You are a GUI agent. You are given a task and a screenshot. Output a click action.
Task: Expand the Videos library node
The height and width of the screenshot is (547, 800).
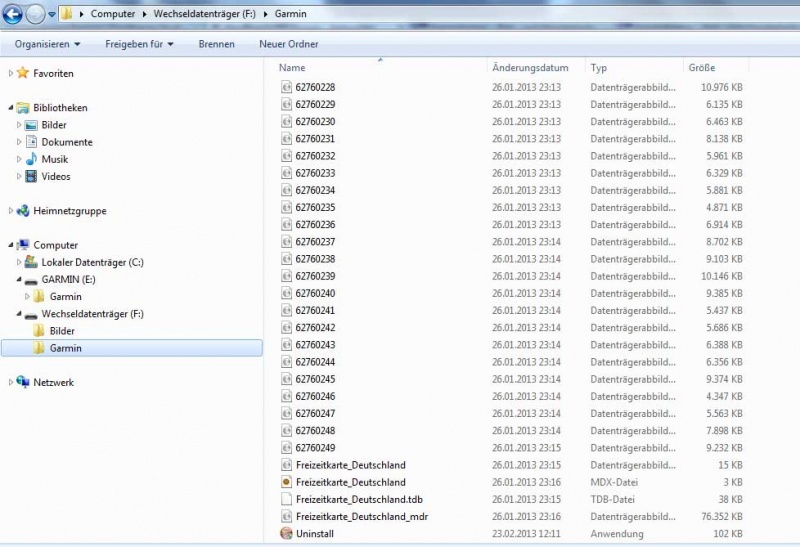click(x=19, y=176)
